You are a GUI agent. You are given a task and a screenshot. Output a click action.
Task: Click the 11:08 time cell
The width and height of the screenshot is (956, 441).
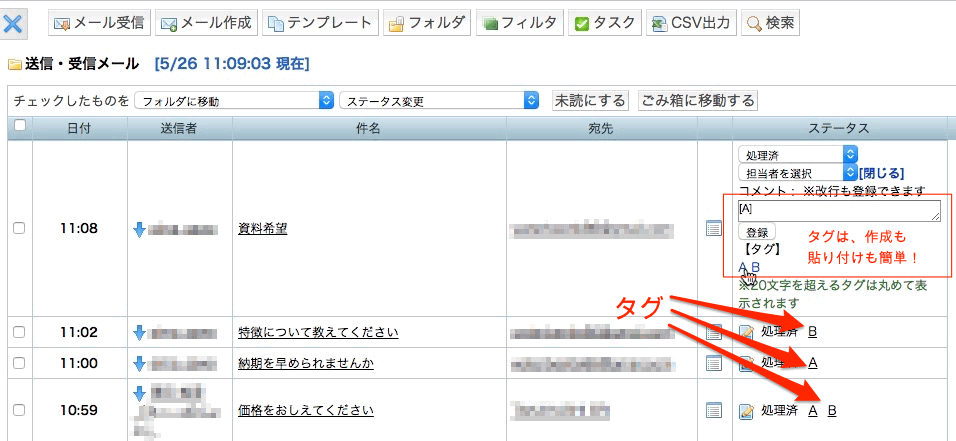[x=79, y=229]
